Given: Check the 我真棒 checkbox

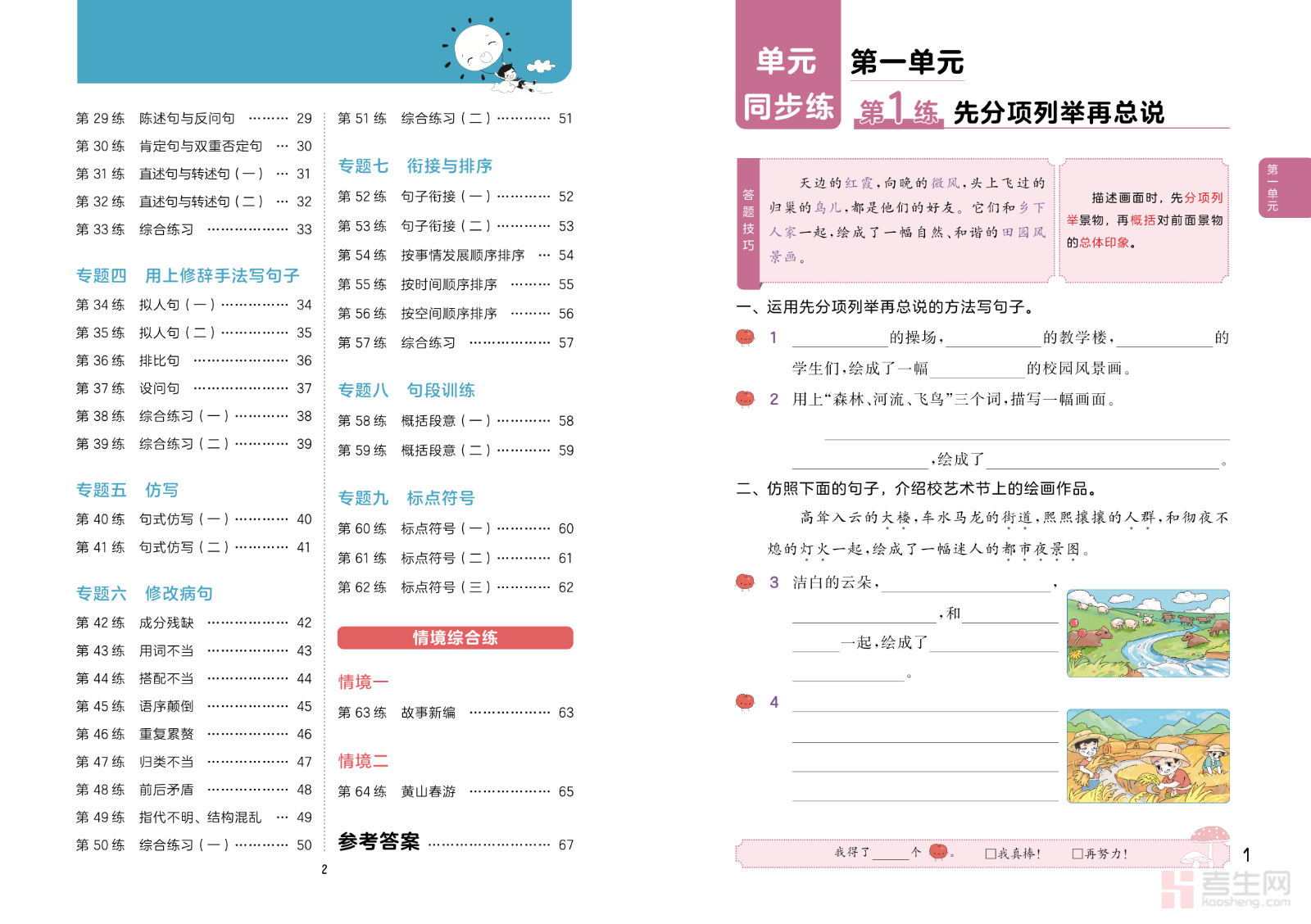Looking at the screenshot, I should click(990, 854).
